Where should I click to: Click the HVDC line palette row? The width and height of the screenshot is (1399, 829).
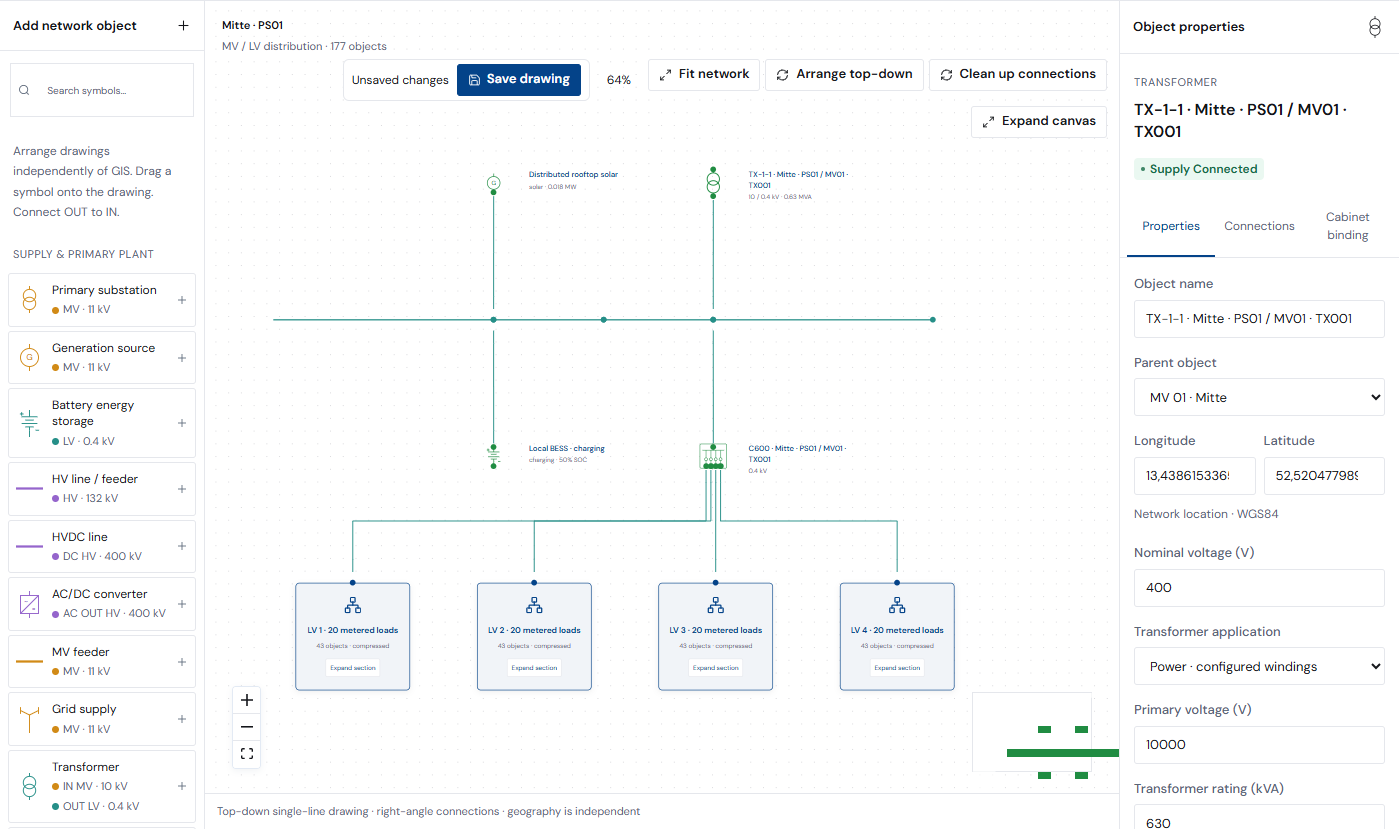point(102,546)
